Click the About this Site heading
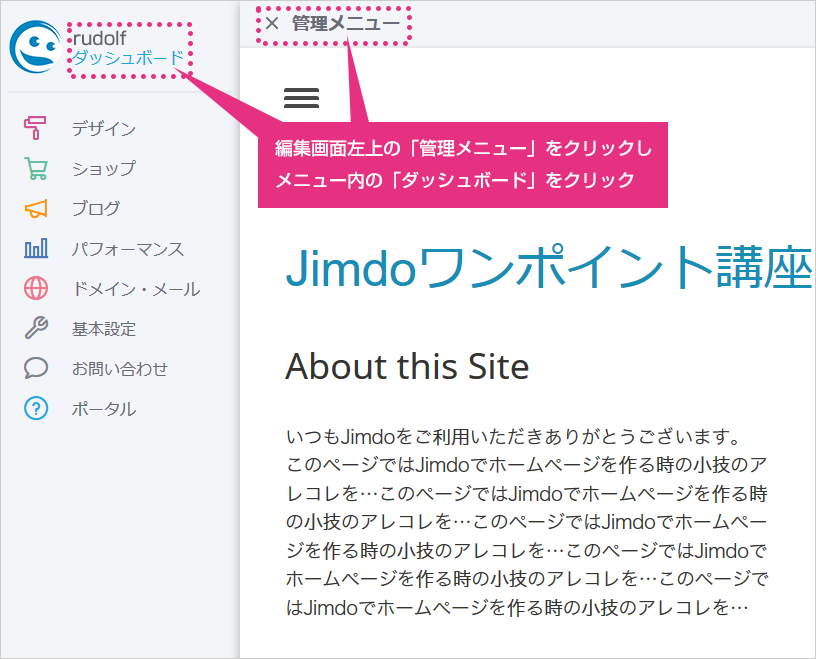This screenshot has width=816, height=659. tap(407, 366)
